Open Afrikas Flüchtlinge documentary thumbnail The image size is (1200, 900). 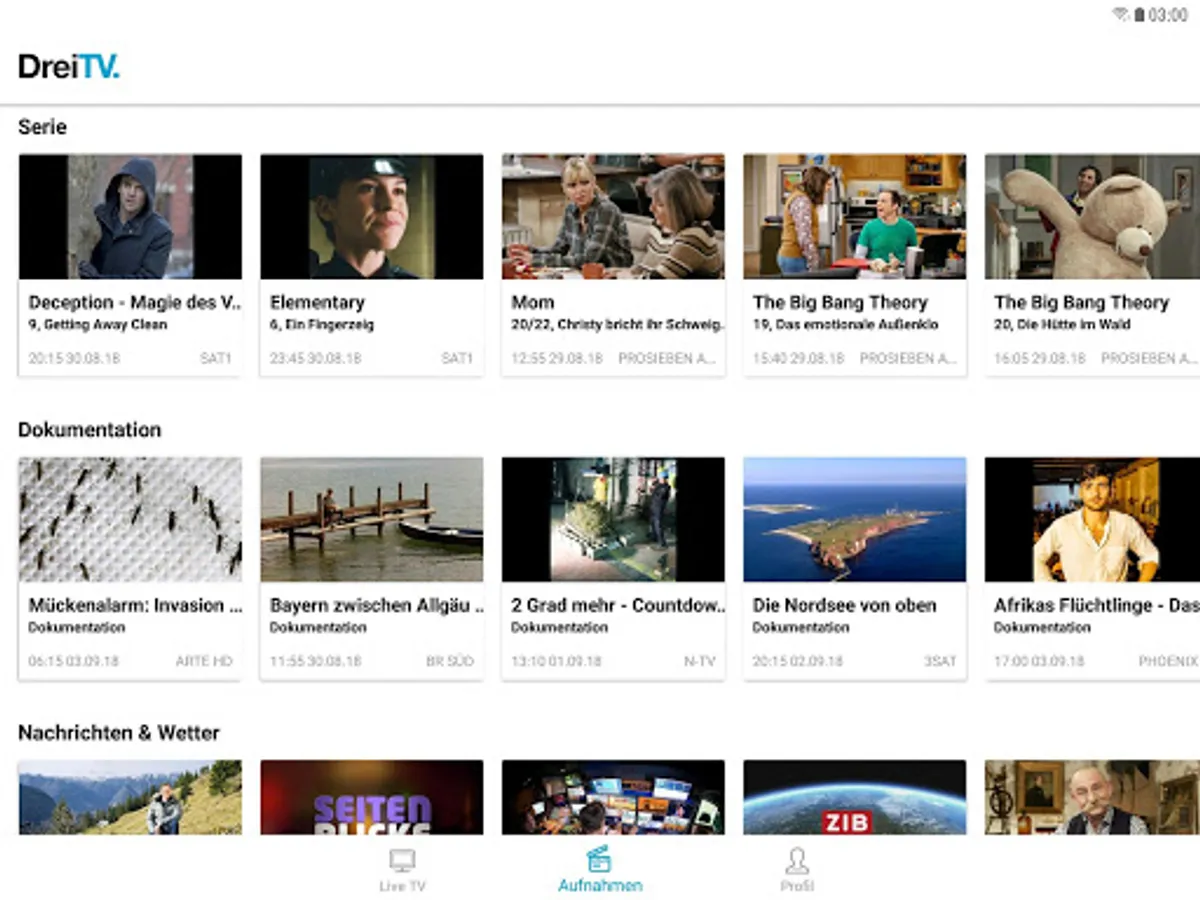click(1092, 520)
